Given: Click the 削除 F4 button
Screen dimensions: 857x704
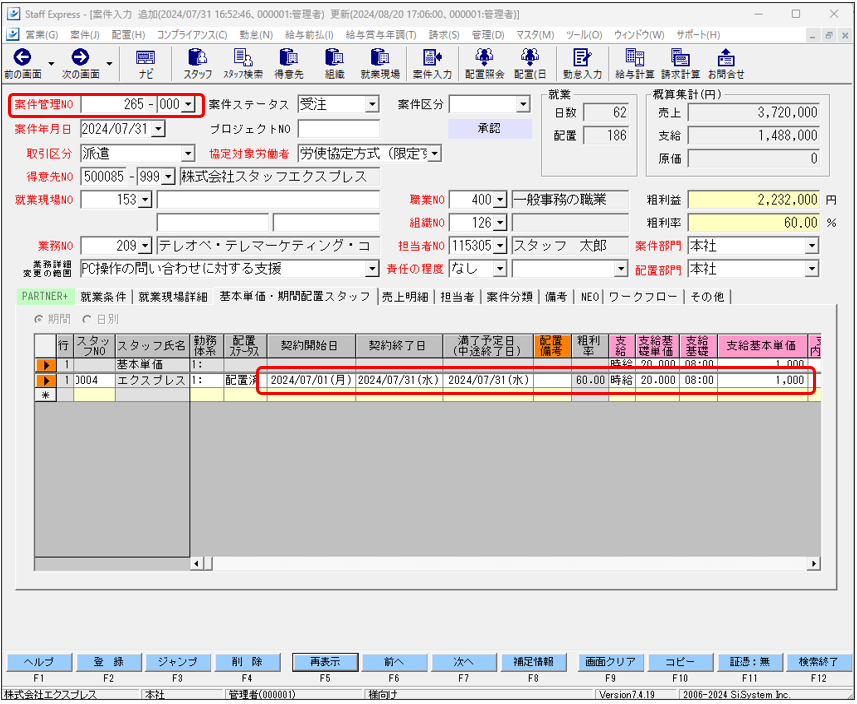Looking at the screenshot, I should (x=248, y=662).
